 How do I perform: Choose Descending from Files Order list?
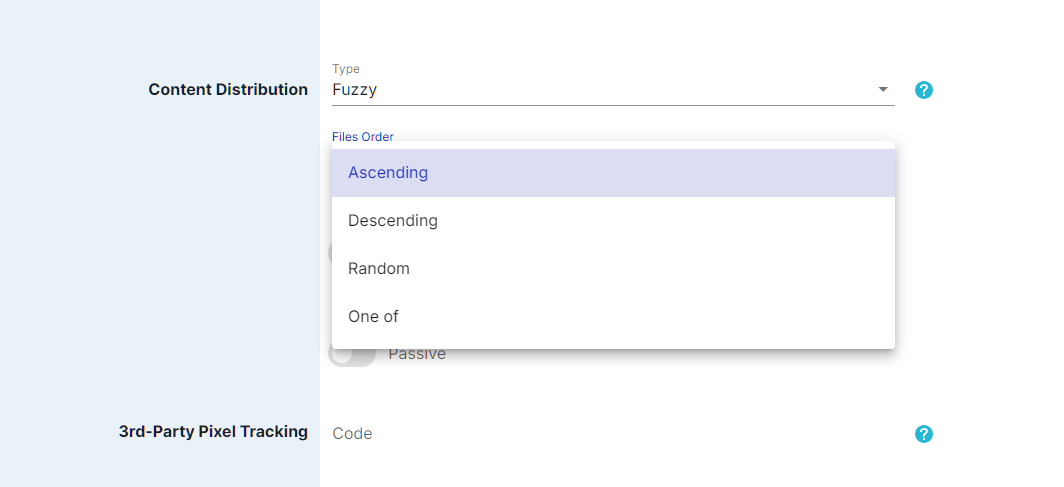click(x=613, y=221)
